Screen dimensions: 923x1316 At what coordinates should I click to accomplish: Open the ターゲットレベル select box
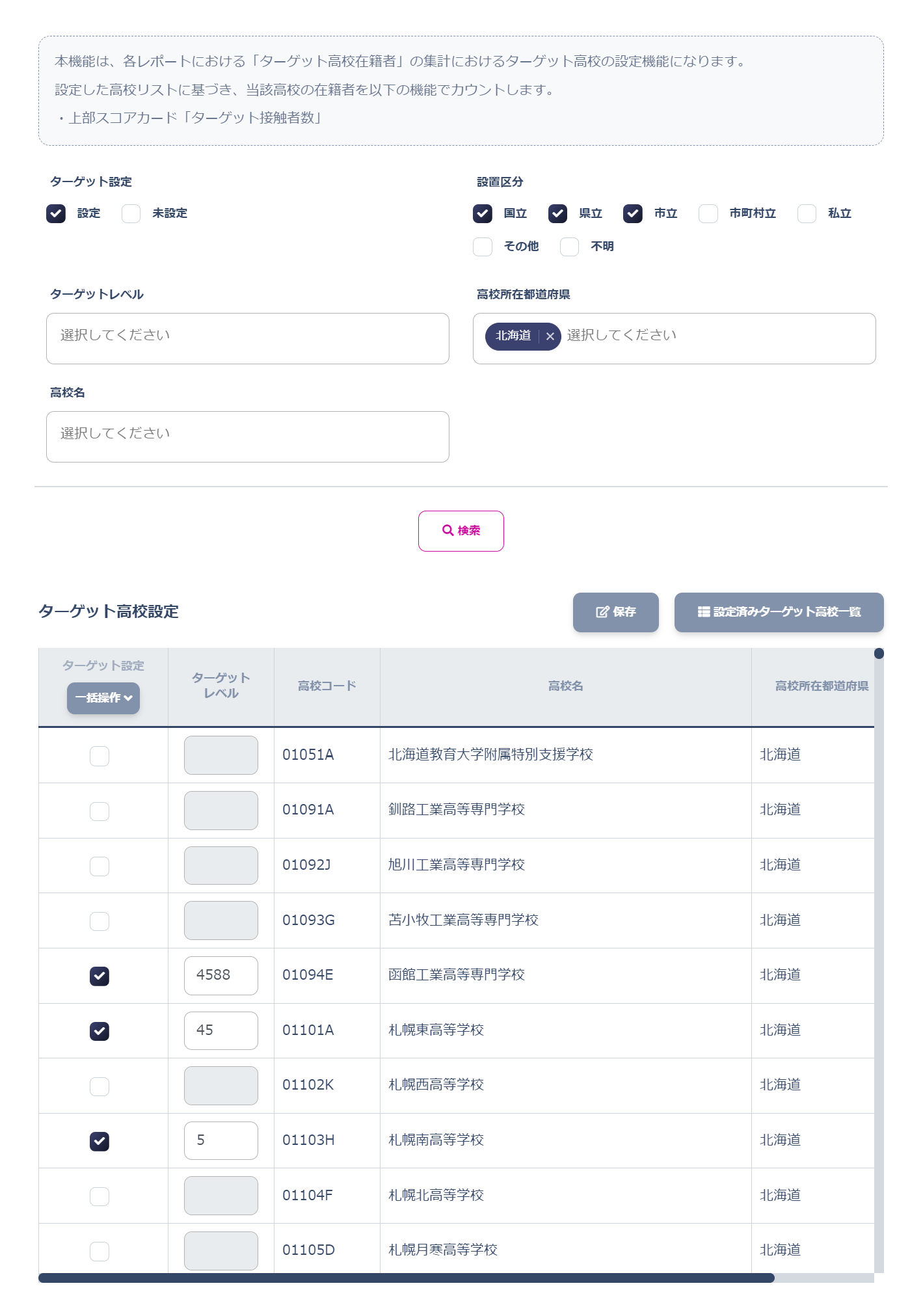248,338
